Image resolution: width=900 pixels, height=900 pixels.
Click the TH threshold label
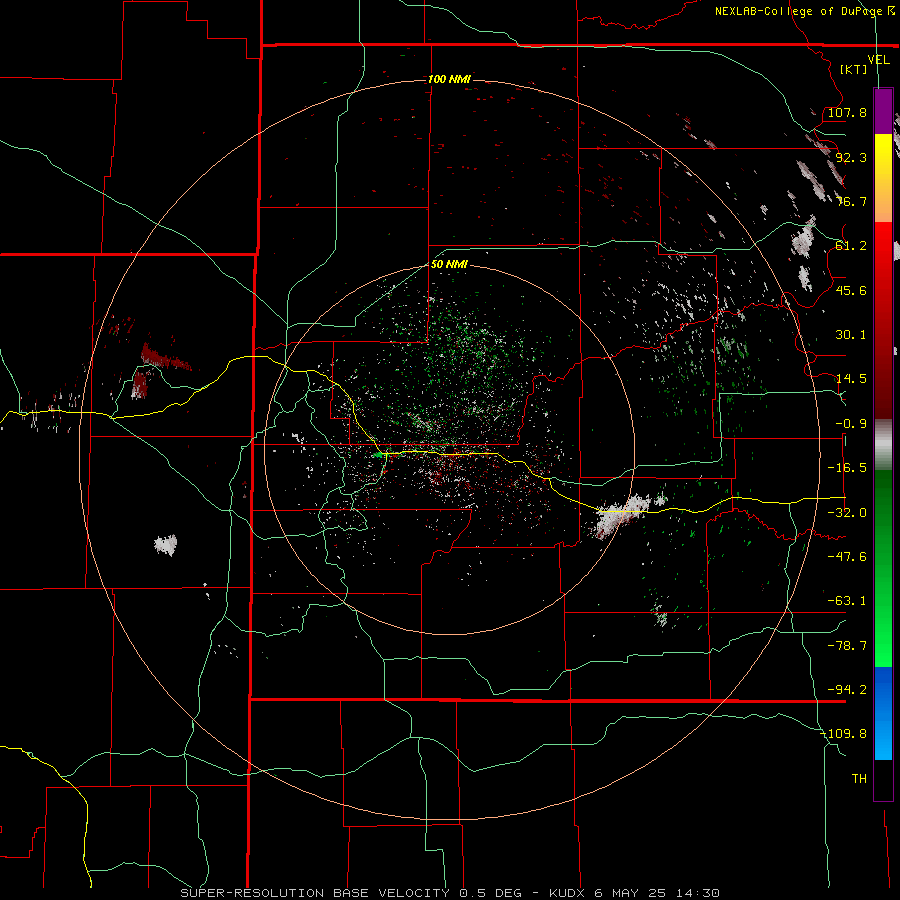[859, 779]
